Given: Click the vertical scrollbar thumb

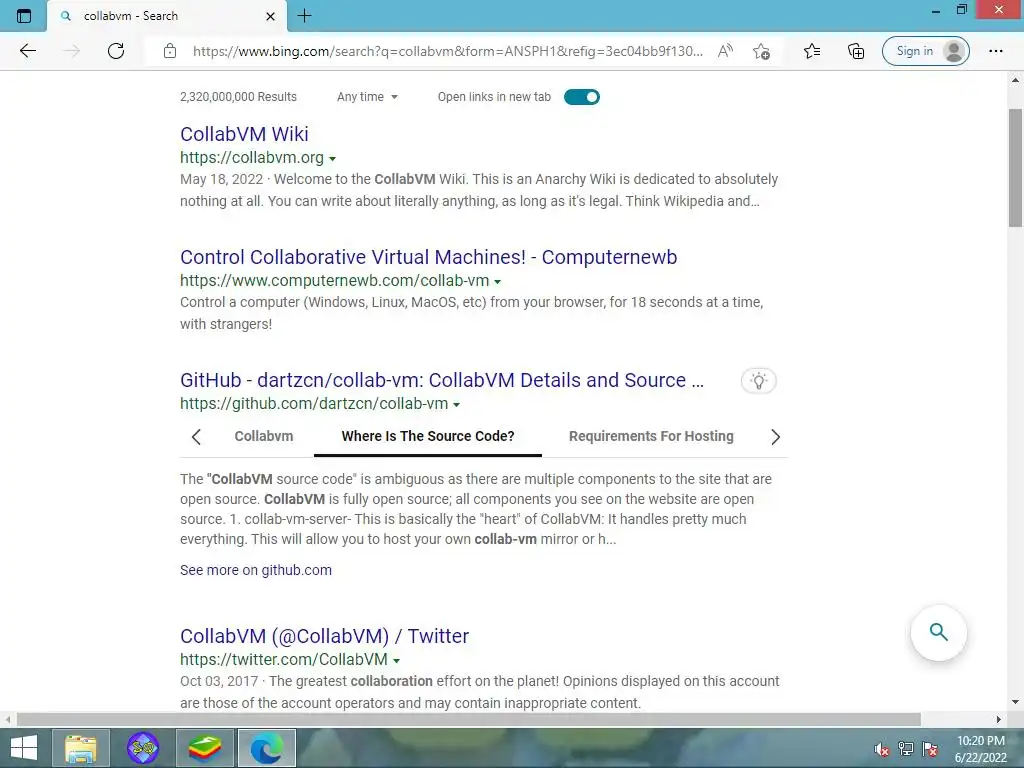Looking at the screenshot, I should pos(1015,168).
